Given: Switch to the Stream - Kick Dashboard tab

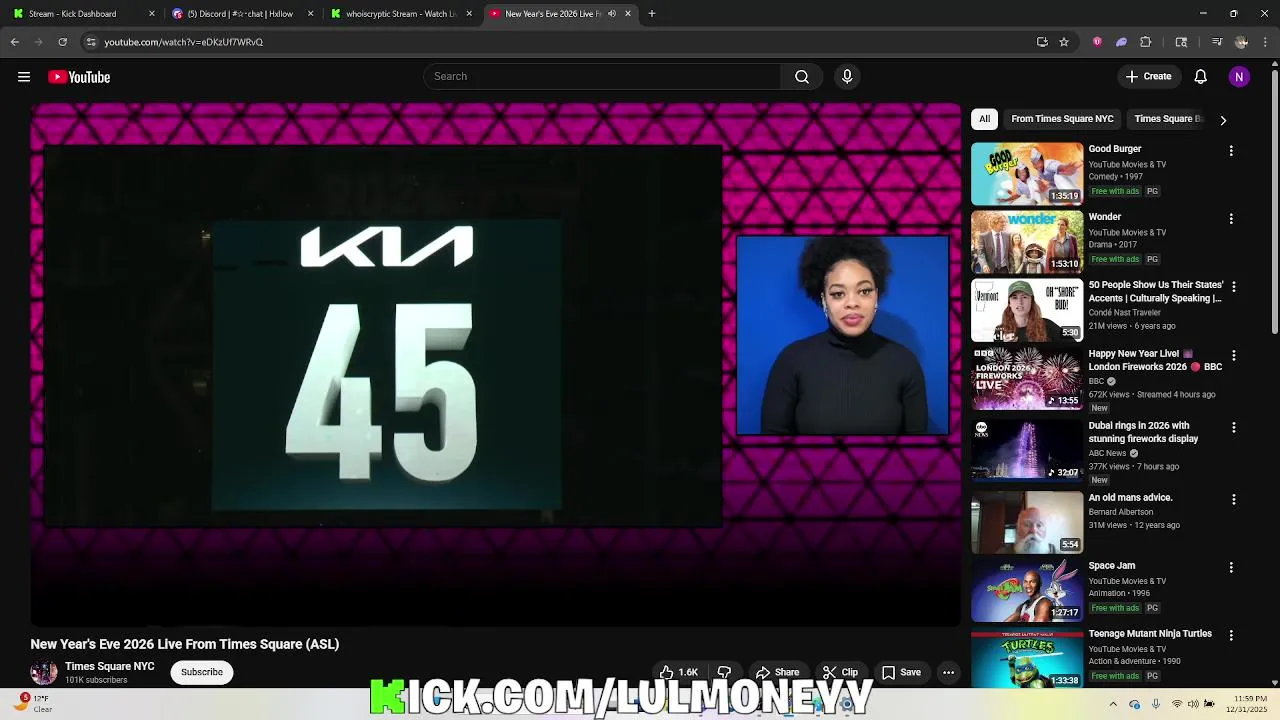Looking at the screenshot, I should point(83,14).
